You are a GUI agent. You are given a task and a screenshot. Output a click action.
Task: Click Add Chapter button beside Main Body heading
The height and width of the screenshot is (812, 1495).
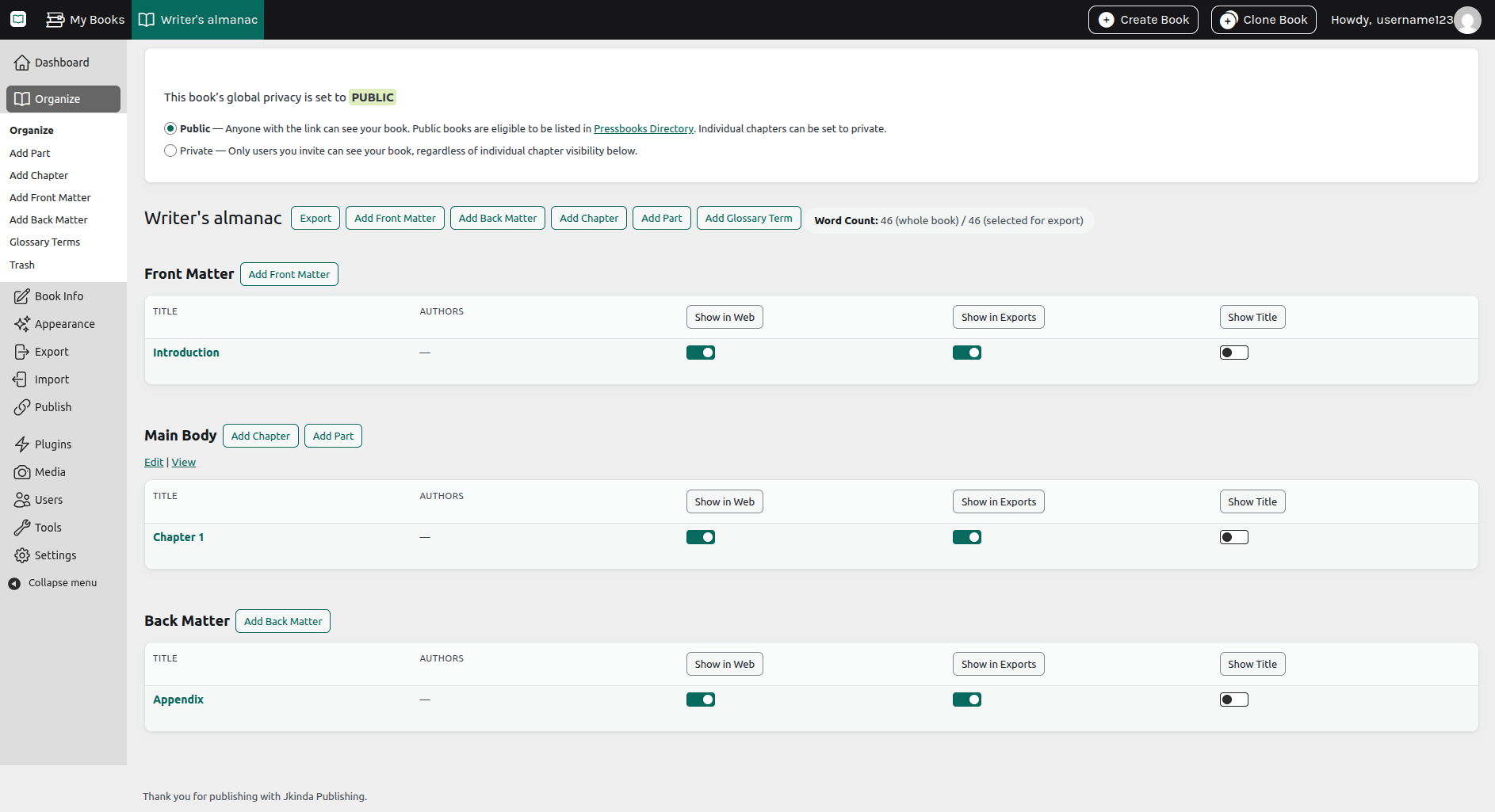[x=261, y=436]
